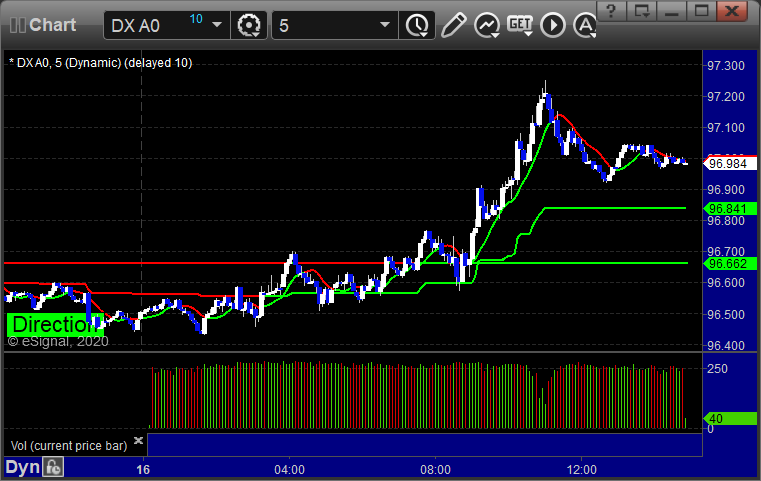This screenshot has width=761, height=481.
Task: Start bar replay with the play icon
Action: click(x=553, y=25)
